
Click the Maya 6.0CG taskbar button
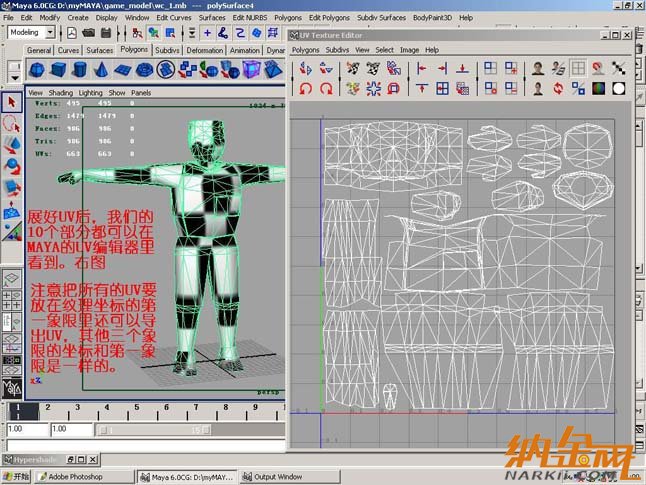187,477
